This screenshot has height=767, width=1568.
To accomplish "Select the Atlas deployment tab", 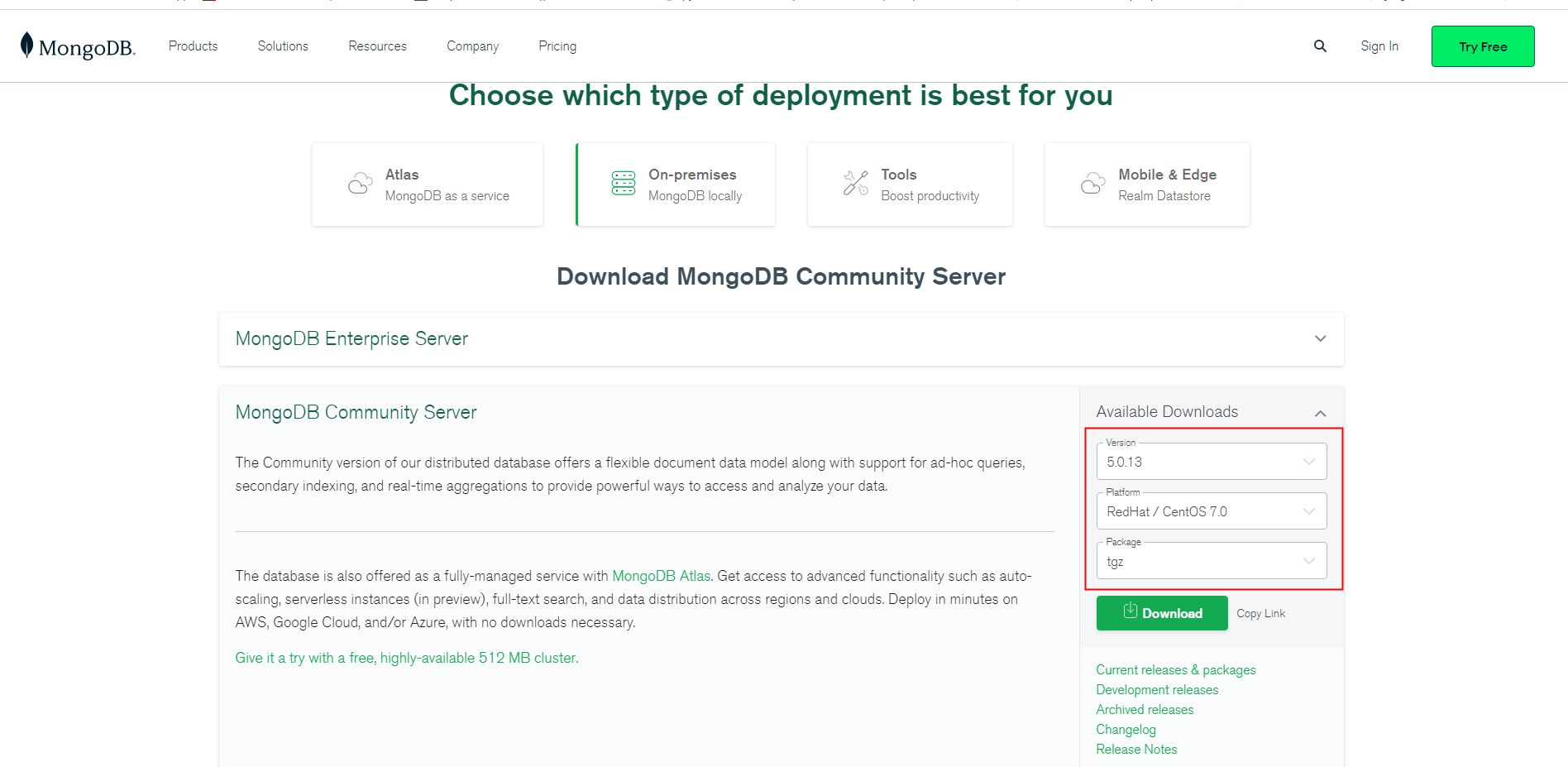I will pos(428,185).
